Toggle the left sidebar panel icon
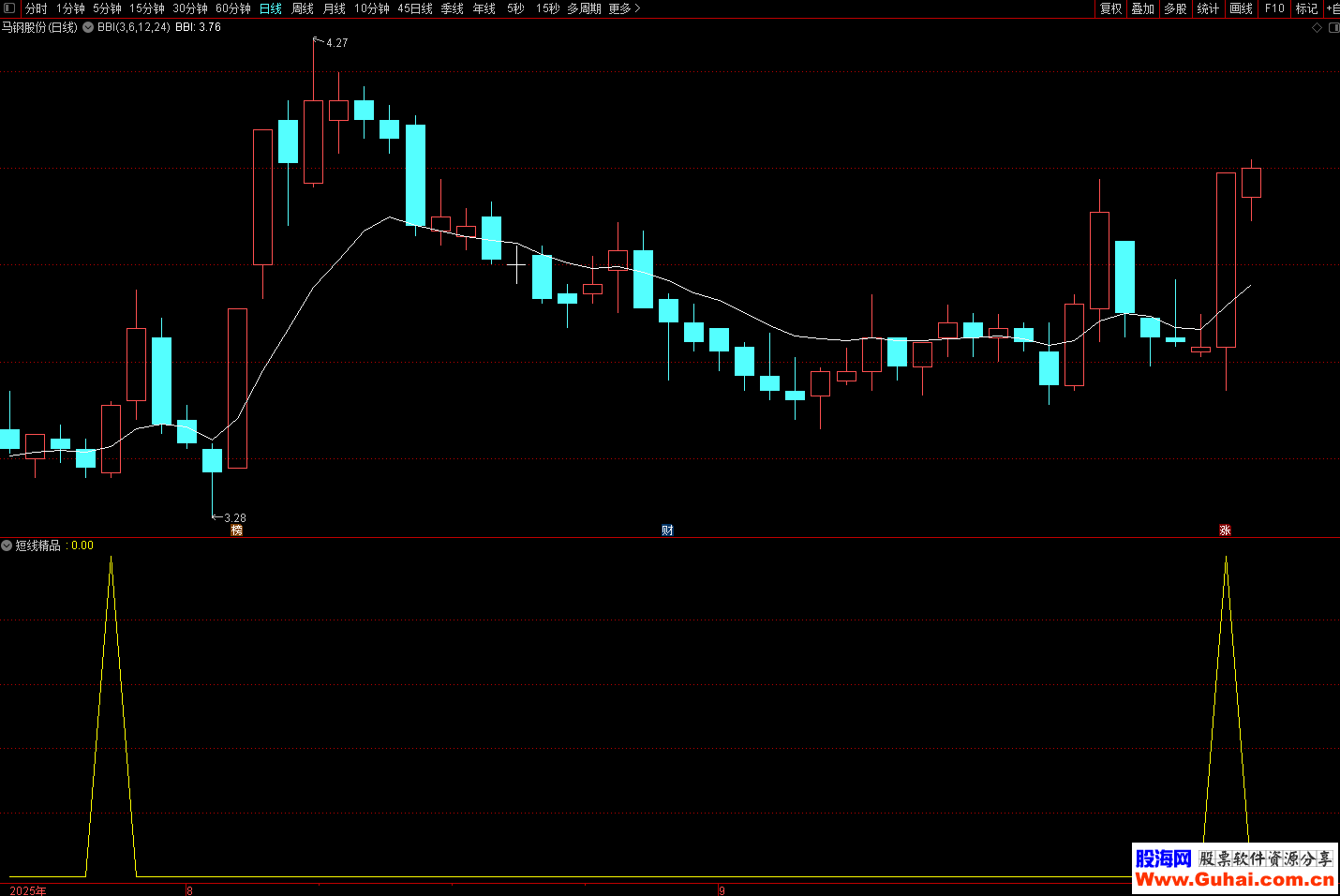This screenshot has width=1340, height=896. click(9, 8)
